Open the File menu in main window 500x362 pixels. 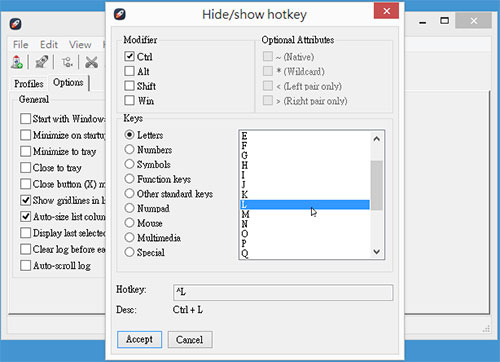pyautogui.click(x=21, y=44)
